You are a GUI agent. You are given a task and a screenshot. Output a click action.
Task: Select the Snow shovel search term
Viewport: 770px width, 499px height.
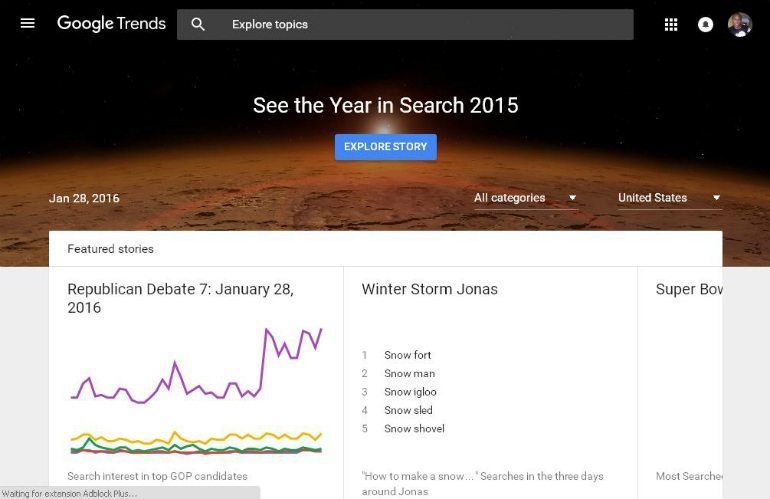tap(414, 429)
